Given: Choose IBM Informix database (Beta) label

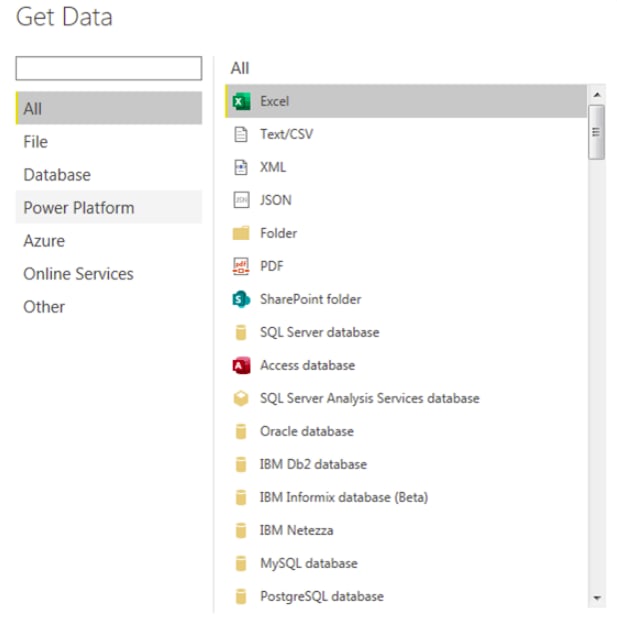Looking at the screenshot, I should coord(344,497).
